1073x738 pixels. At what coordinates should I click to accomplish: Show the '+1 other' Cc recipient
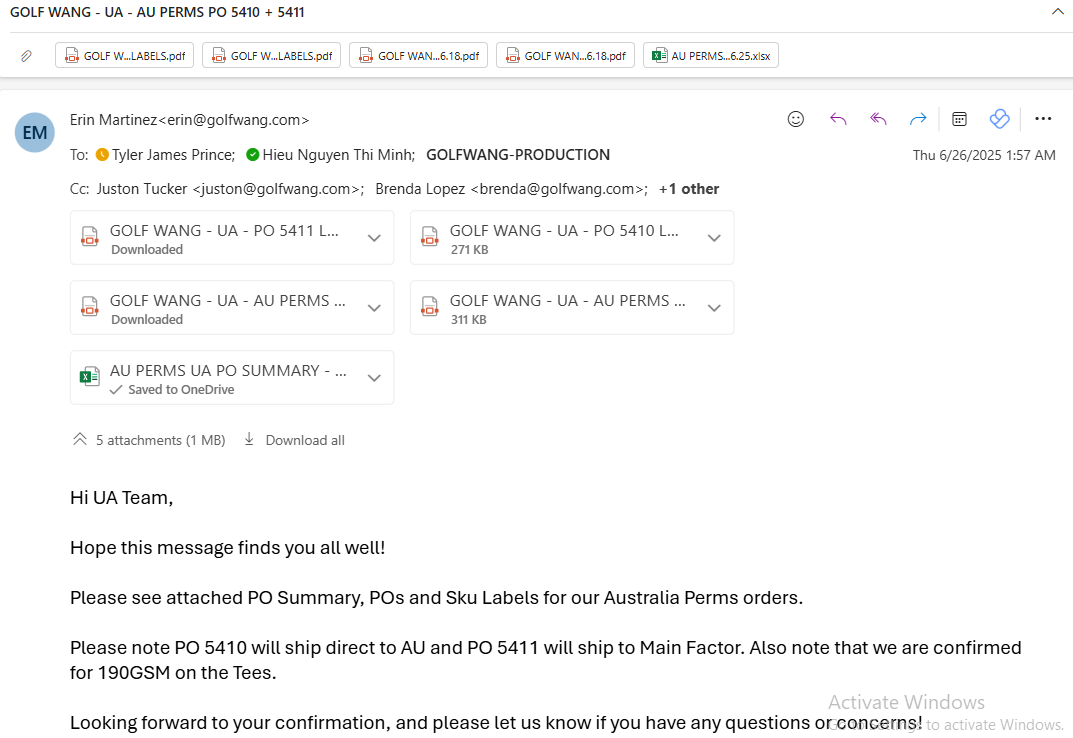[x=688, y=189]
